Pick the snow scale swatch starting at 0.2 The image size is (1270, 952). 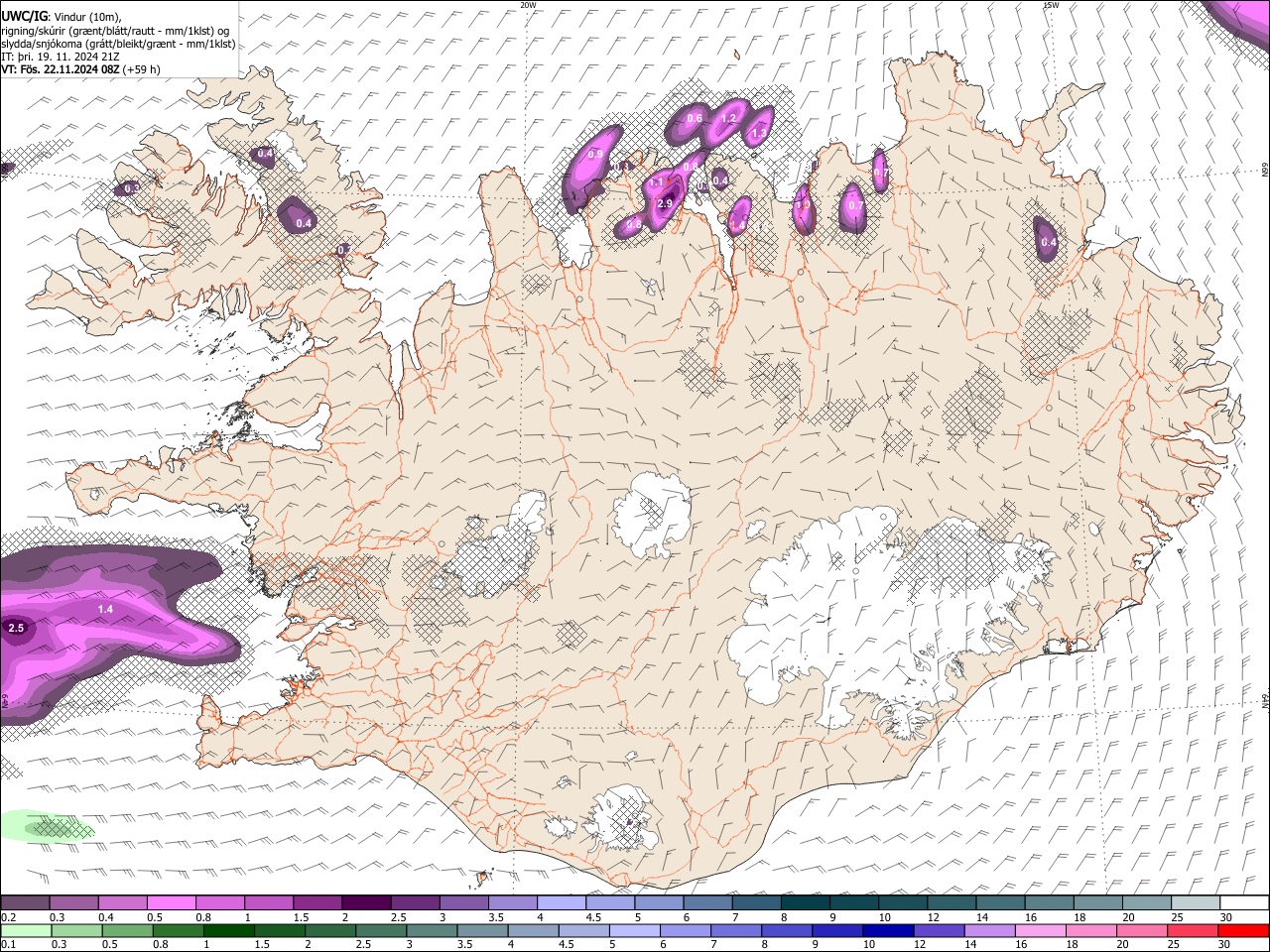click(25, 902)
